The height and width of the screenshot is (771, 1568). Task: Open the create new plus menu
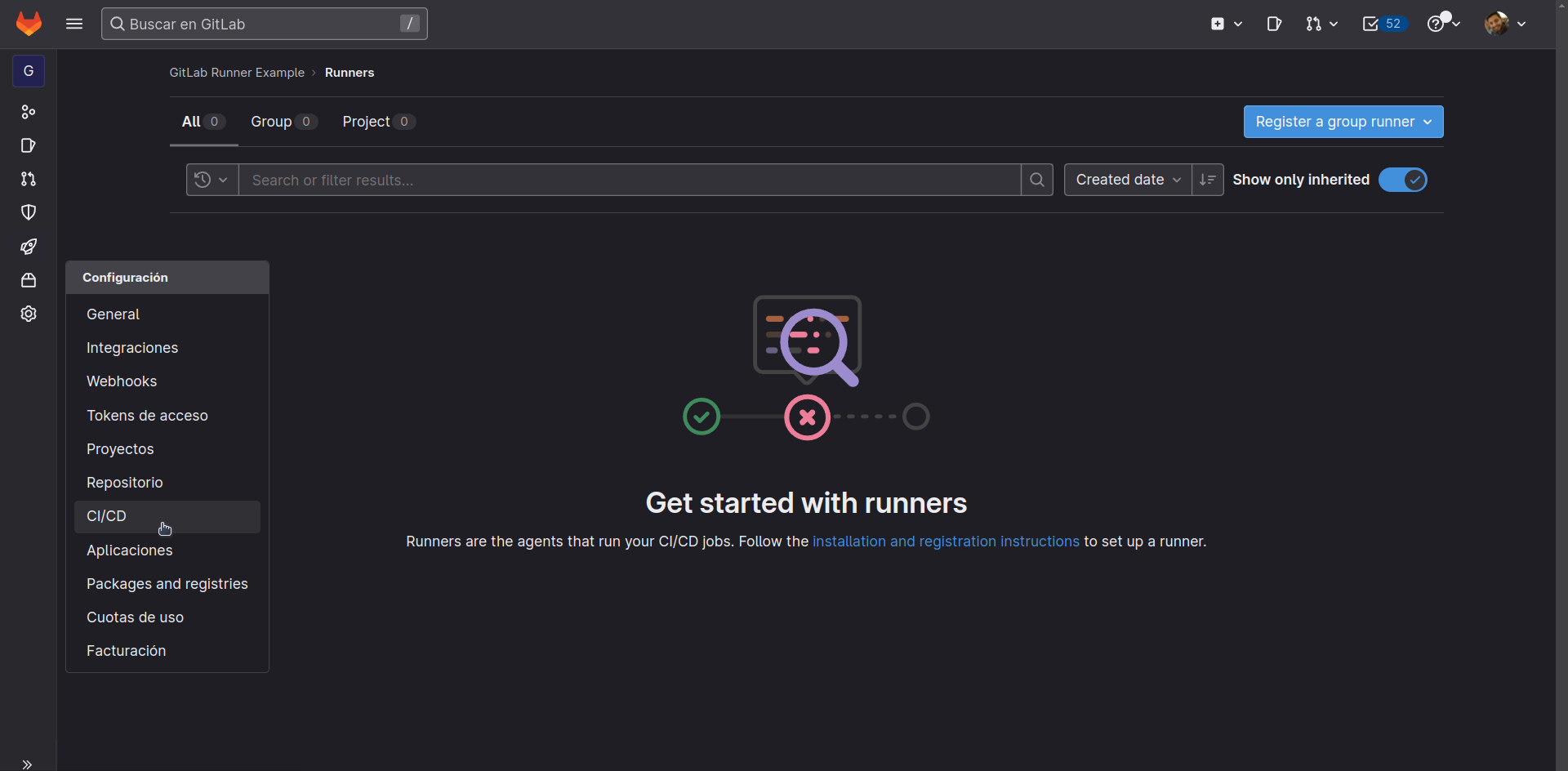pos(1226,24)
